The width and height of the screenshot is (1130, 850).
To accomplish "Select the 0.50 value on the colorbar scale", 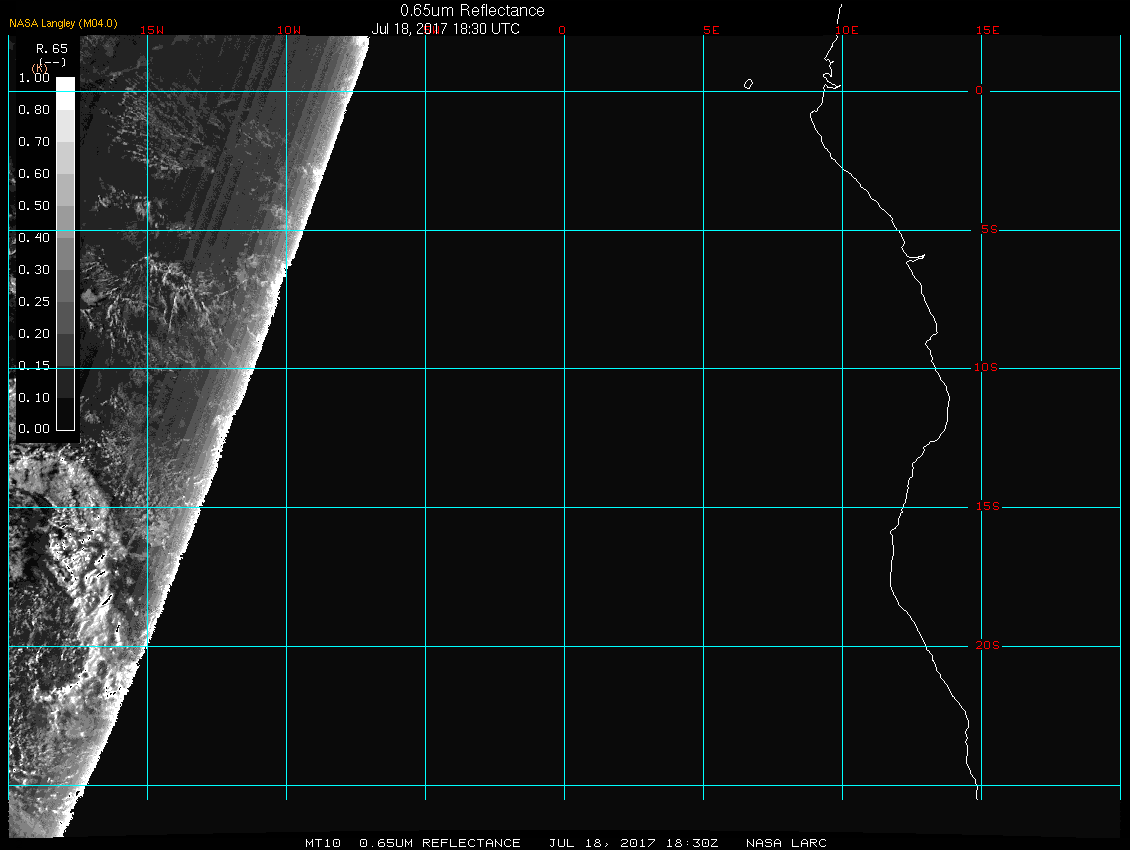I will click(34, 206).
